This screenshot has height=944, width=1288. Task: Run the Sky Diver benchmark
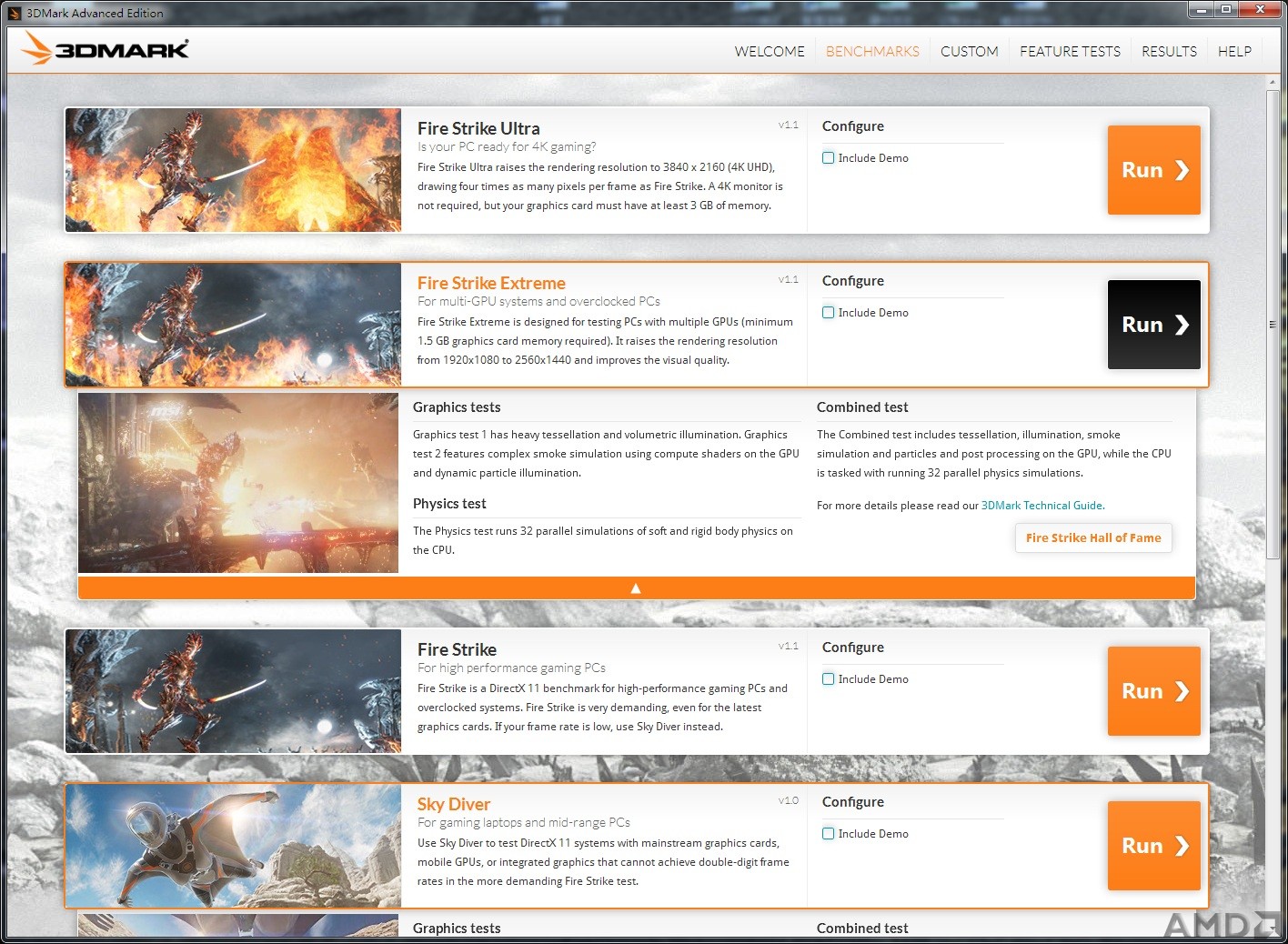point(1154,846)
